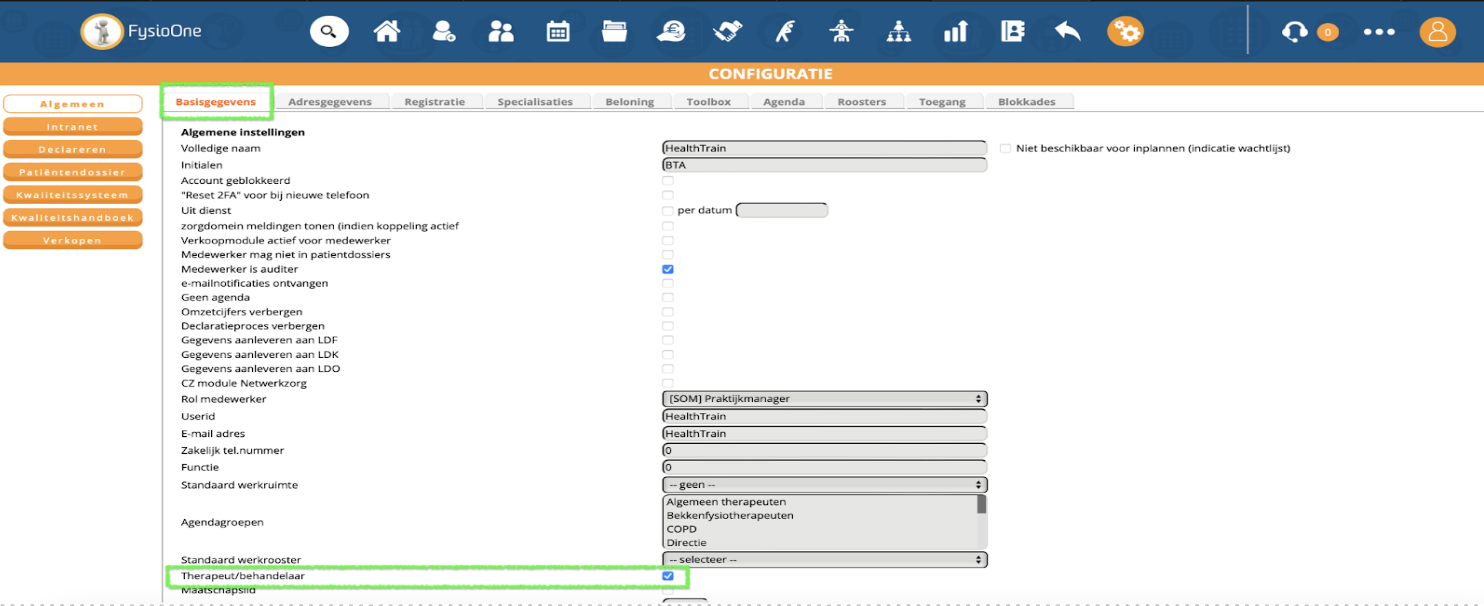Open the search magnifier in the top bar
1484x606 pixels.
pyautogui.click(x=329, y=31)
